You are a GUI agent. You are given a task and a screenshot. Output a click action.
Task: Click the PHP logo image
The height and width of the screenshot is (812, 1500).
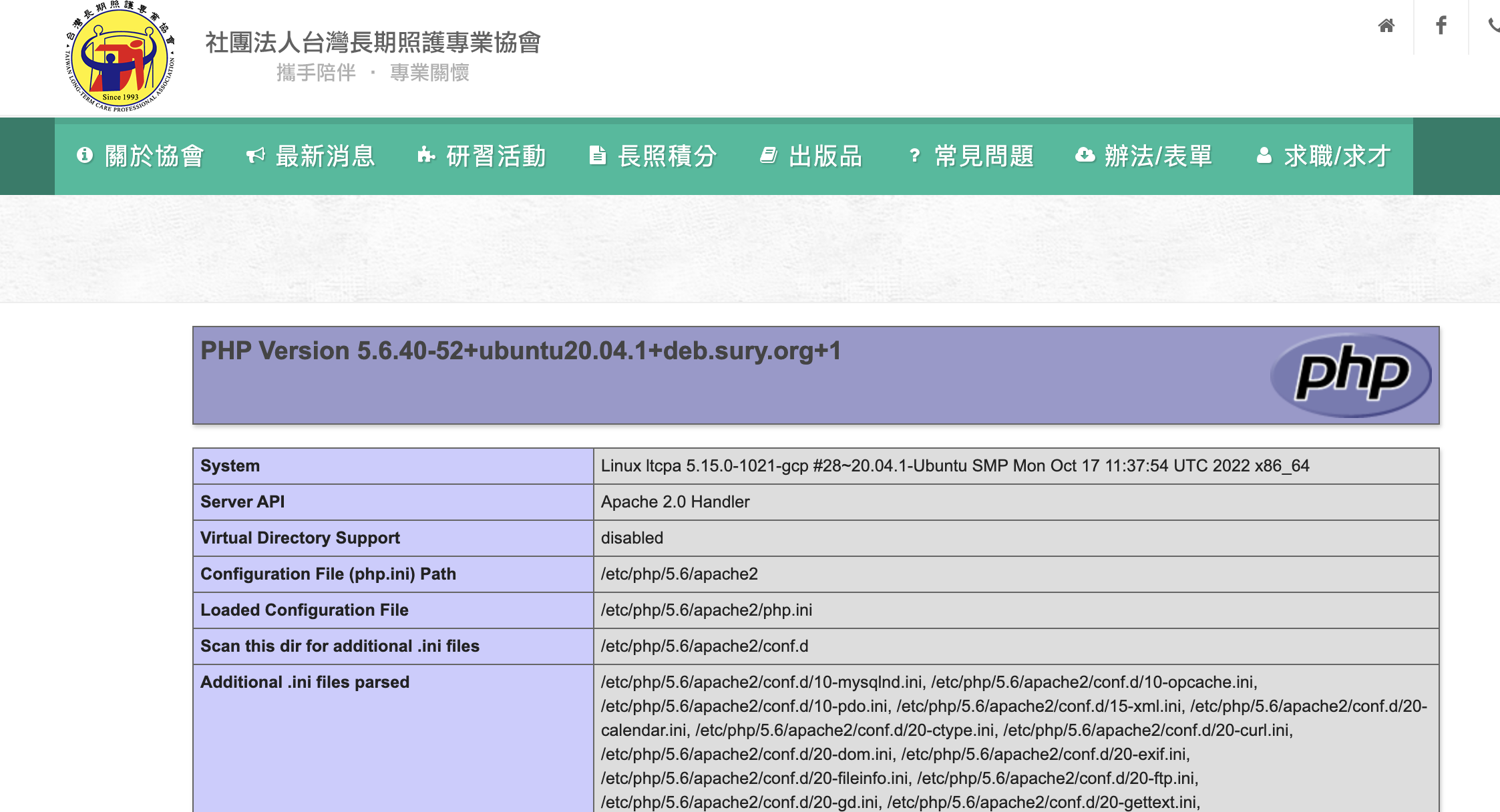1351,375
